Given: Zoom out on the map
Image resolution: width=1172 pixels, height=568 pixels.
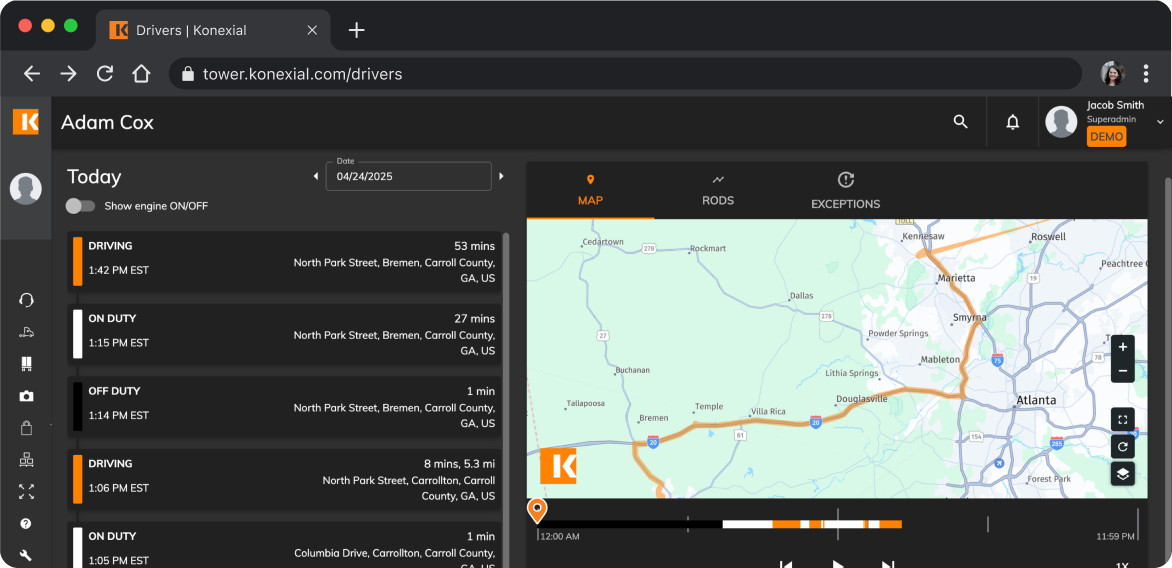Looking at the screenshot, I should tap(1123, 371).
